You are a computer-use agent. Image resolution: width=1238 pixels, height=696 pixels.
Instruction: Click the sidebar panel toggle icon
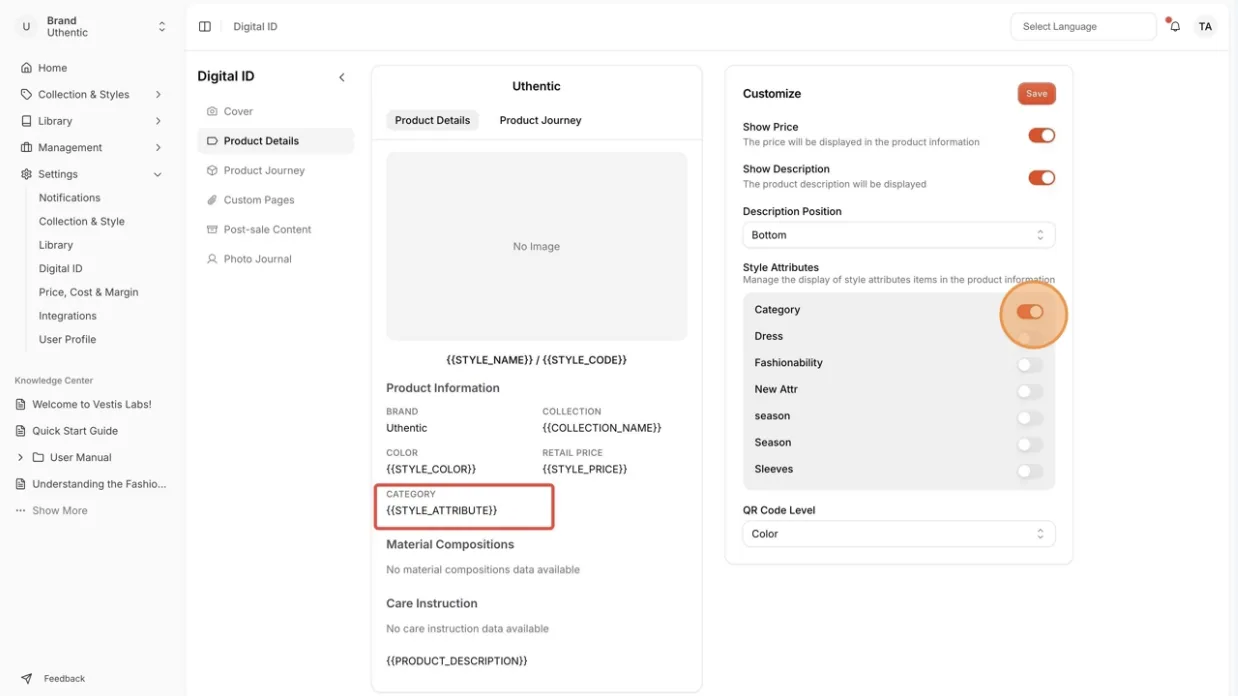click(x=205, y=27)
